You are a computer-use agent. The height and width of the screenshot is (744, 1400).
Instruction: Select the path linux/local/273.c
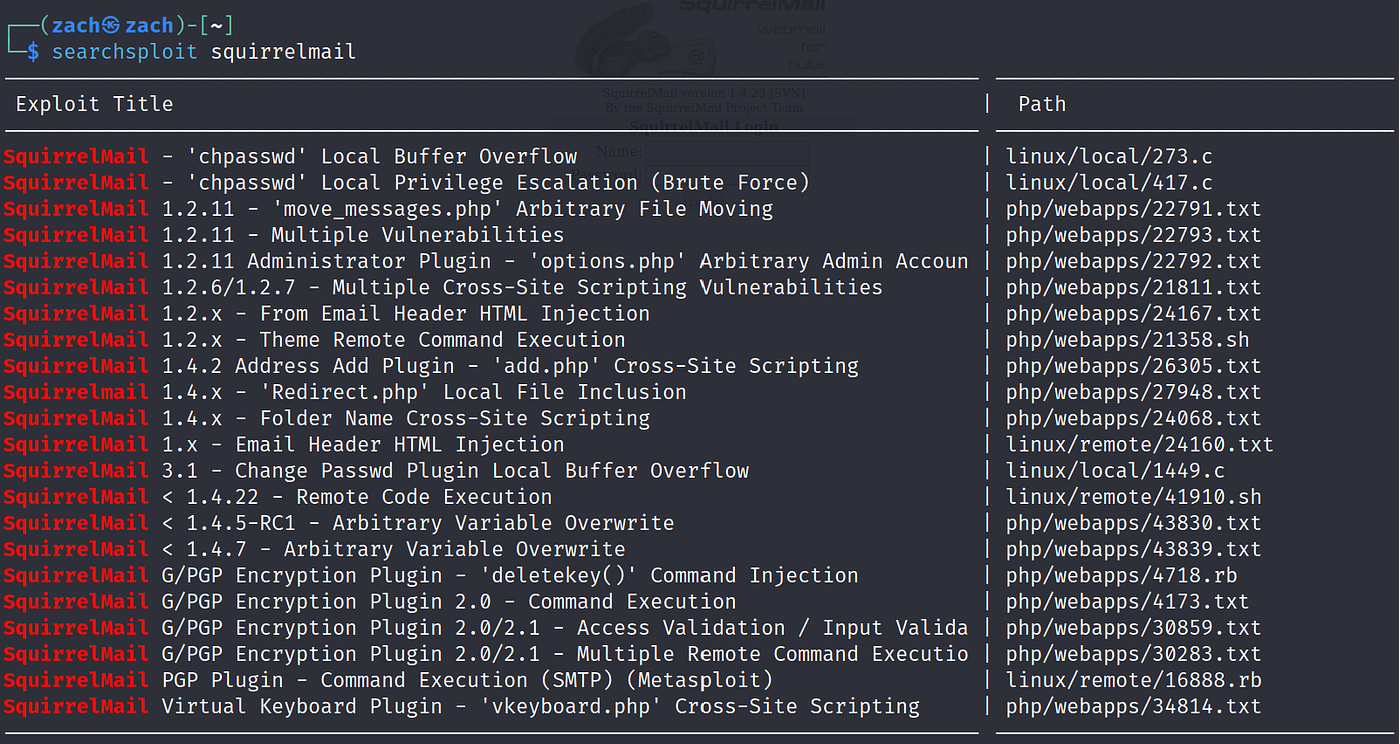click(1109, 157)
